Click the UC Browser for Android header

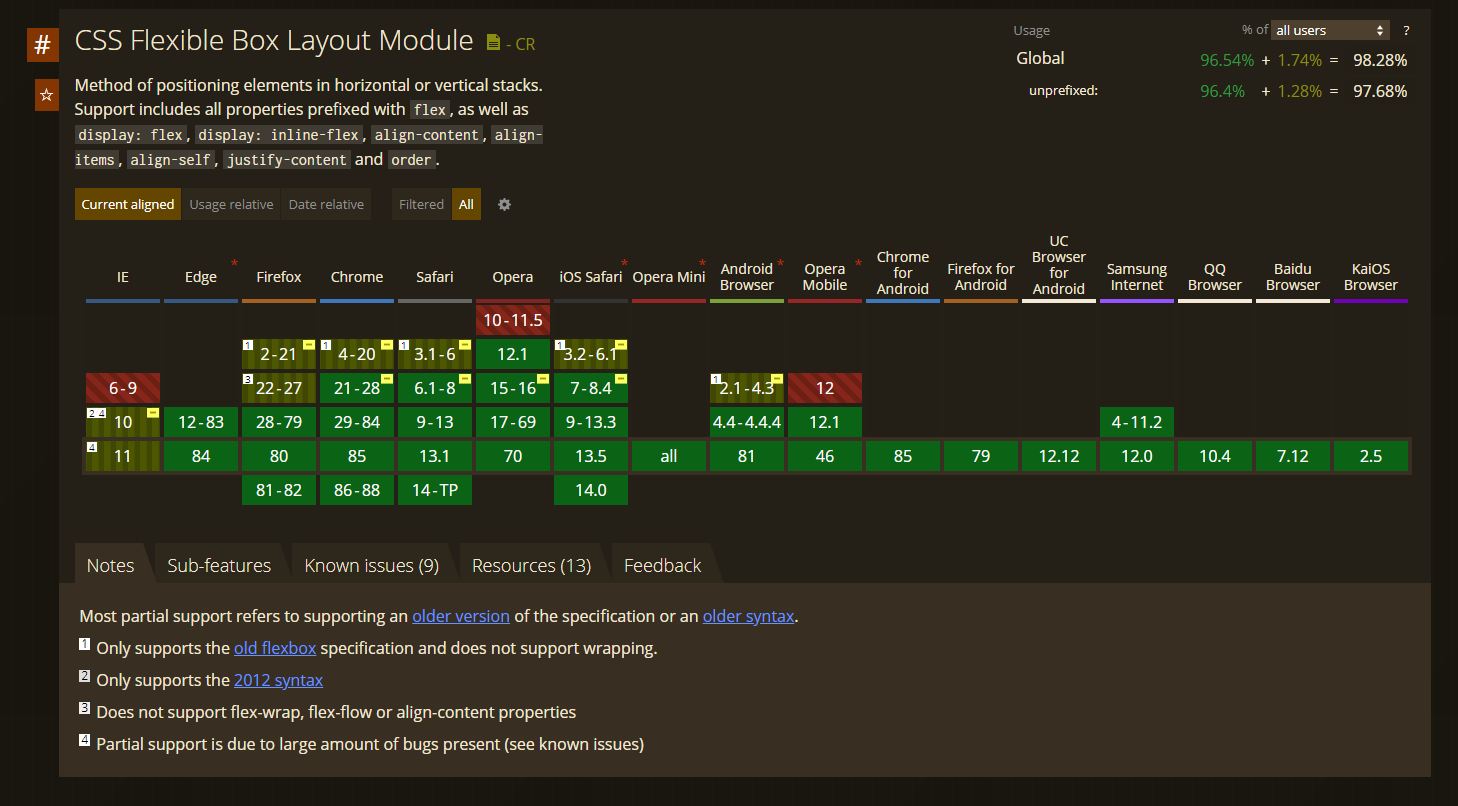1059,265
